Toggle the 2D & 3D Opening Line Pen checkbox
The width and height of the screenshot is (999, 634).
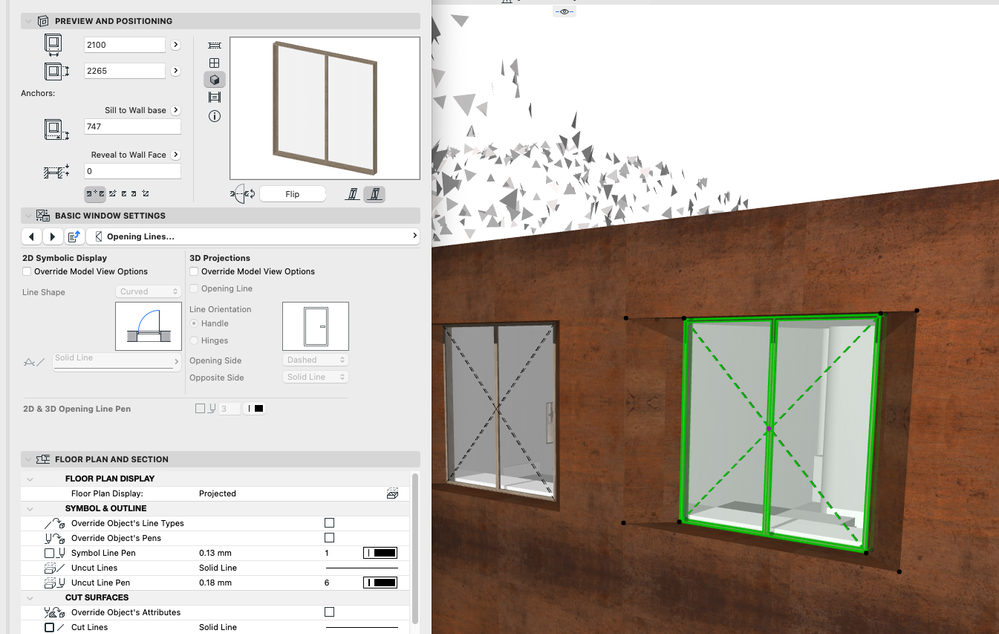[x=200, y=408]
